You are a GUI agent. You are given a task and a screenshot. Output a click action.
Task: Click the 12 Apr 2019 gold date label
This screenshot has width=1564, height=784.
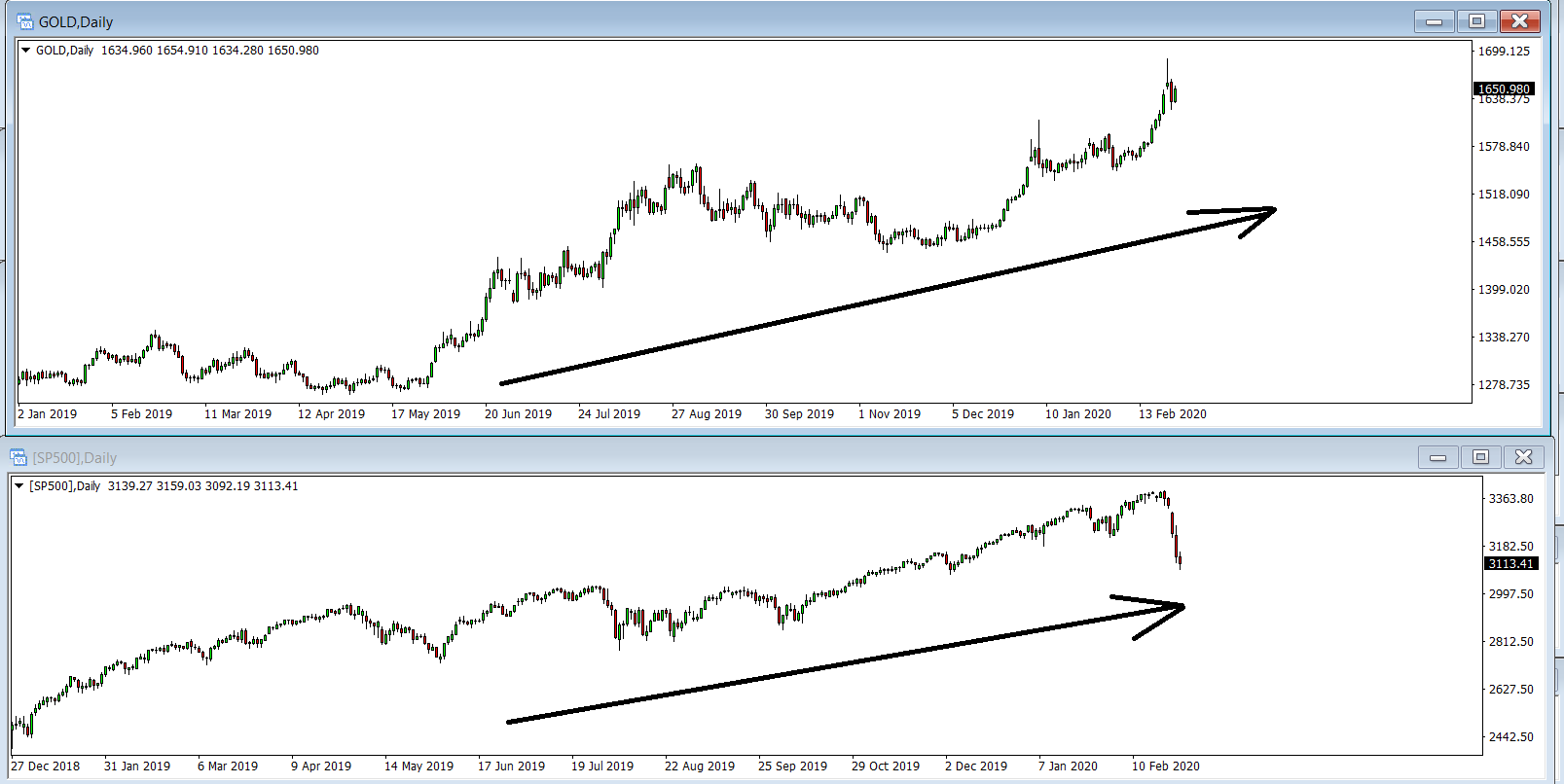[x=331, y=414]
